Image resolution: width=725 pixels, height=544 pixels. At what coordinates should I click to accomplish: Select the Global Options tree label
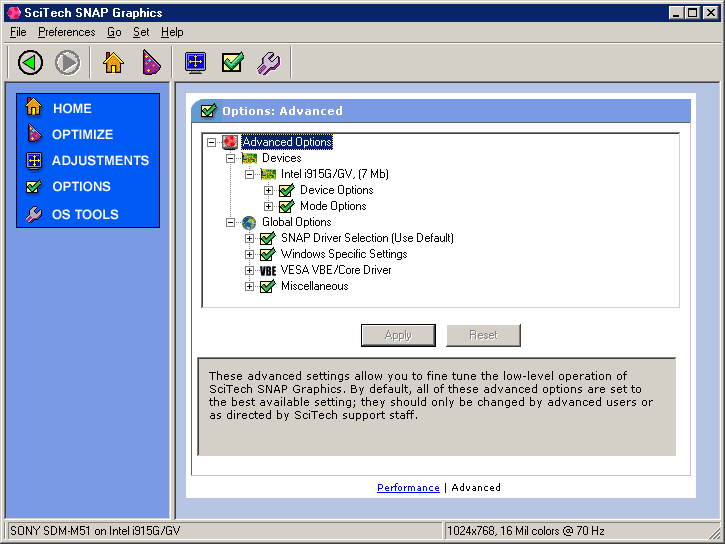pos(296,222)
